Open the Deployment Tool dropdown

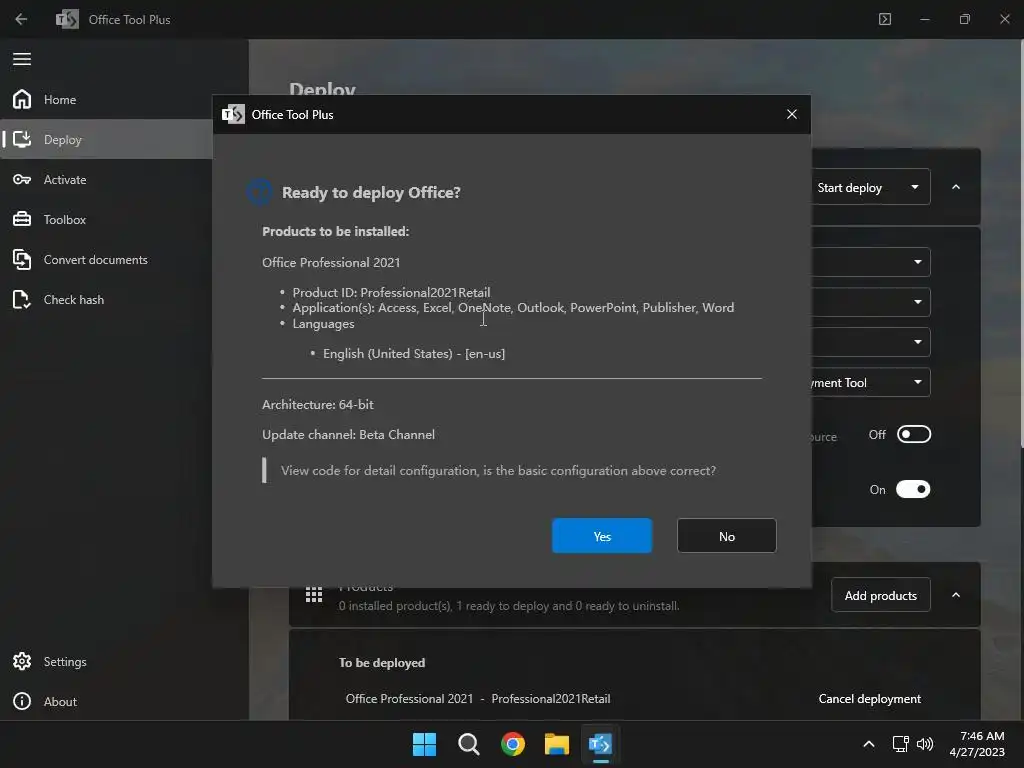point(871,382)
